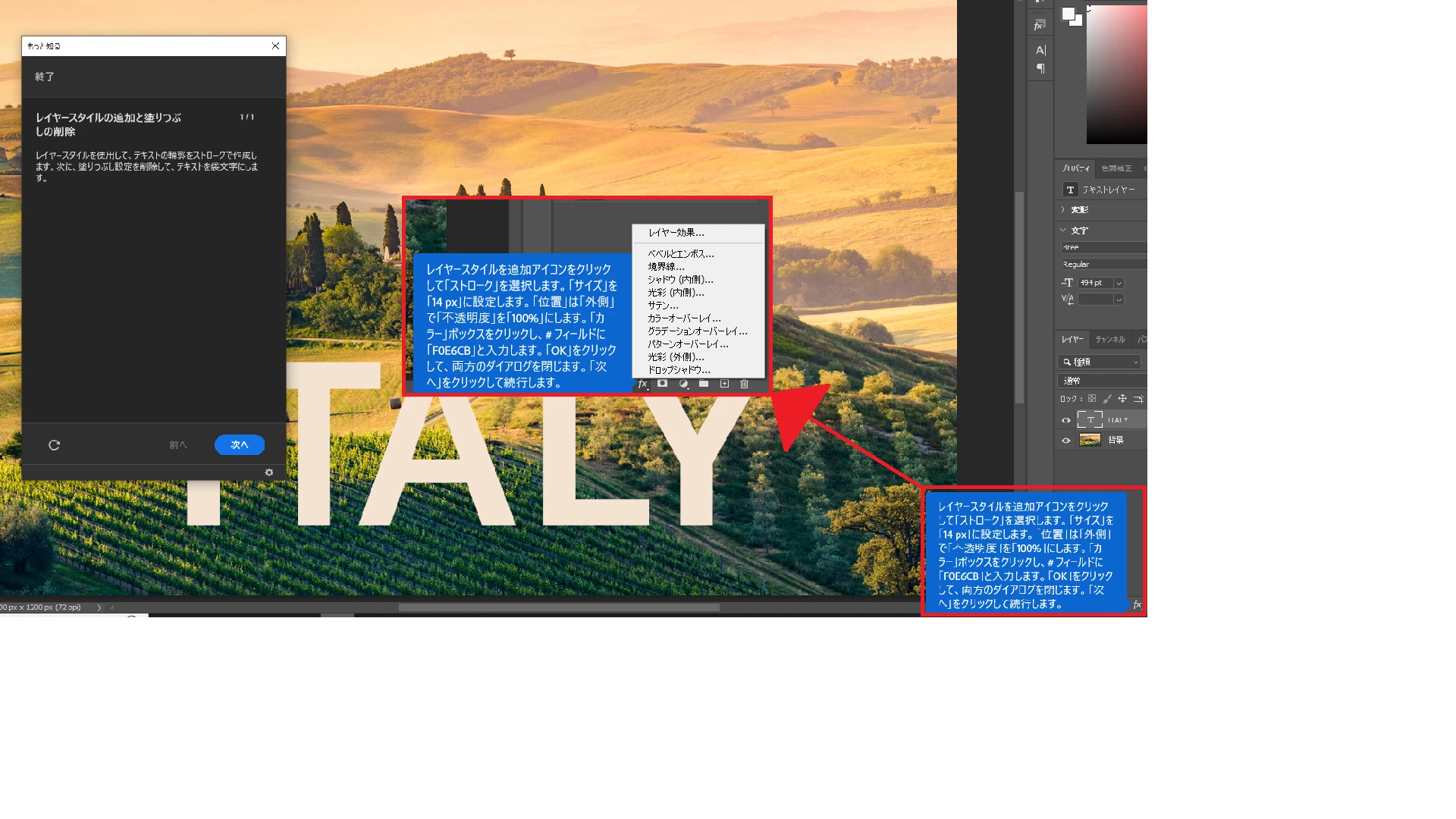Open tutorial panel settings gear icon
Viewport: 1456px width, 819px height.
pyautogui.click(x=268, y=472)
